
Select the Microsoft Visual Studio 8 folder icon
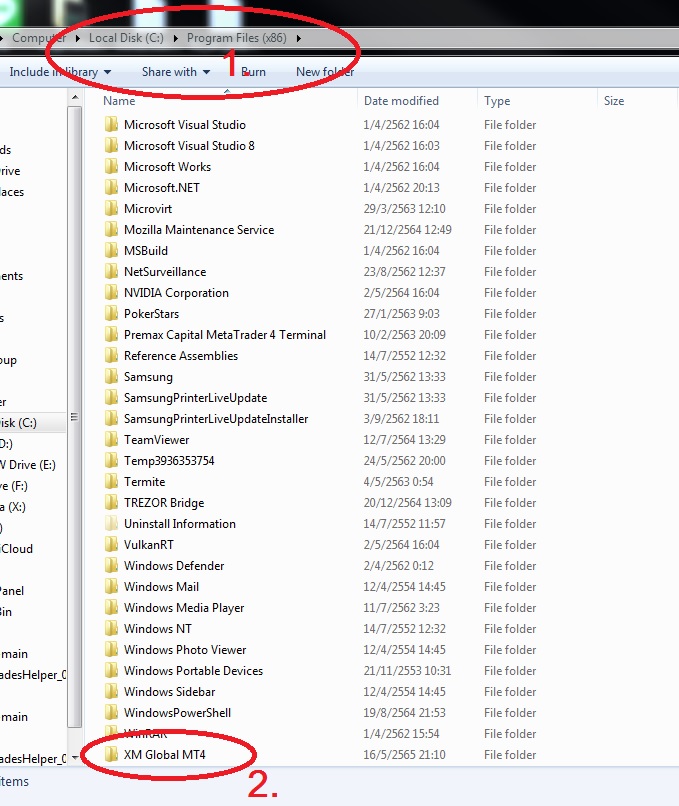click(x=111, y=145)
